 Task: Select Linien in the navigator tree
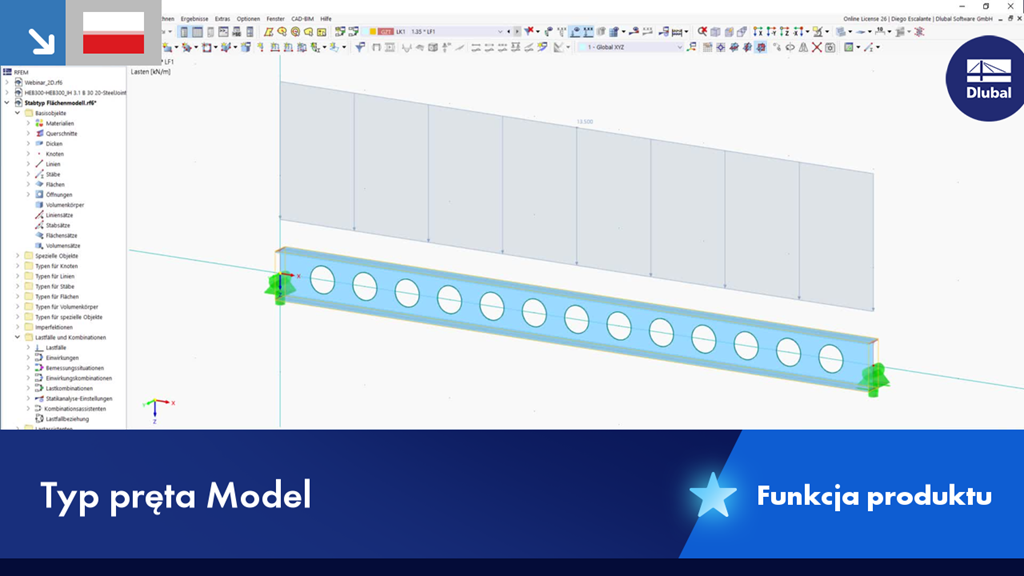pyautogui.click(x=53, y=164)
